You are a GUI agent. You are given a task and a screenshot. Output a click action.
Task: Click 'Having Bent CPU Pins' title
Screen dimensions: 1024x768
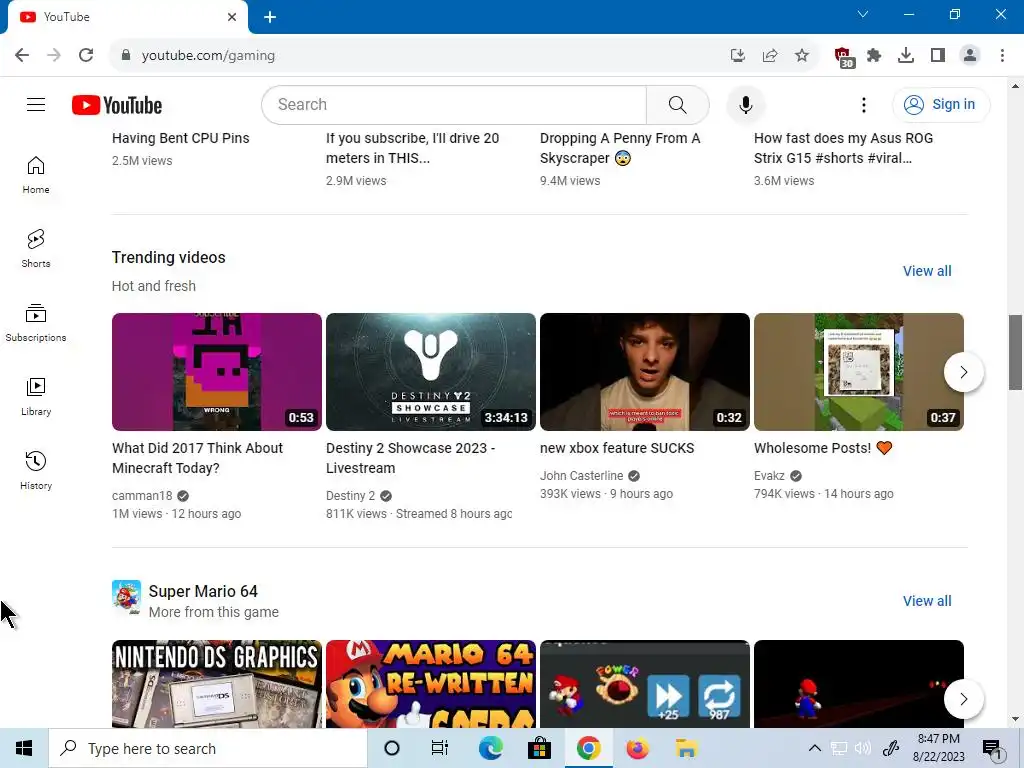(x=180, y=138)
